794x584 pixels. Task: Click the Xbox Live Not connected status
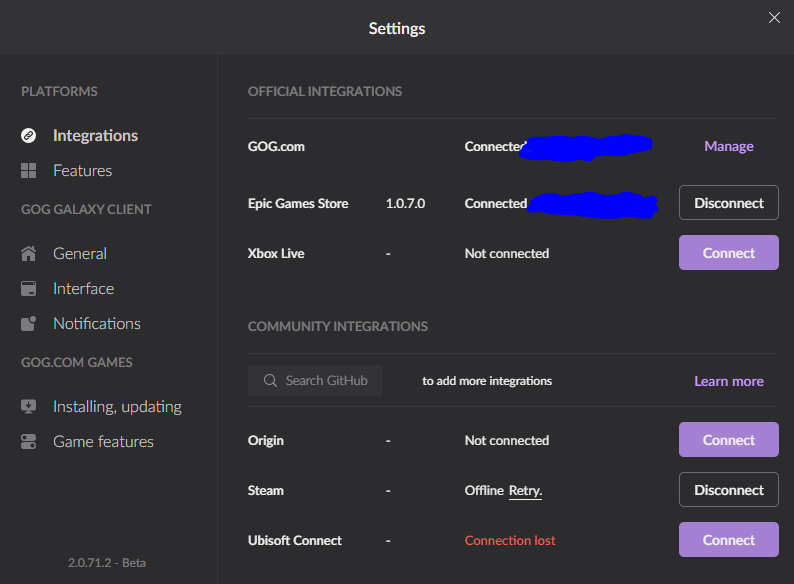(507, 253)
